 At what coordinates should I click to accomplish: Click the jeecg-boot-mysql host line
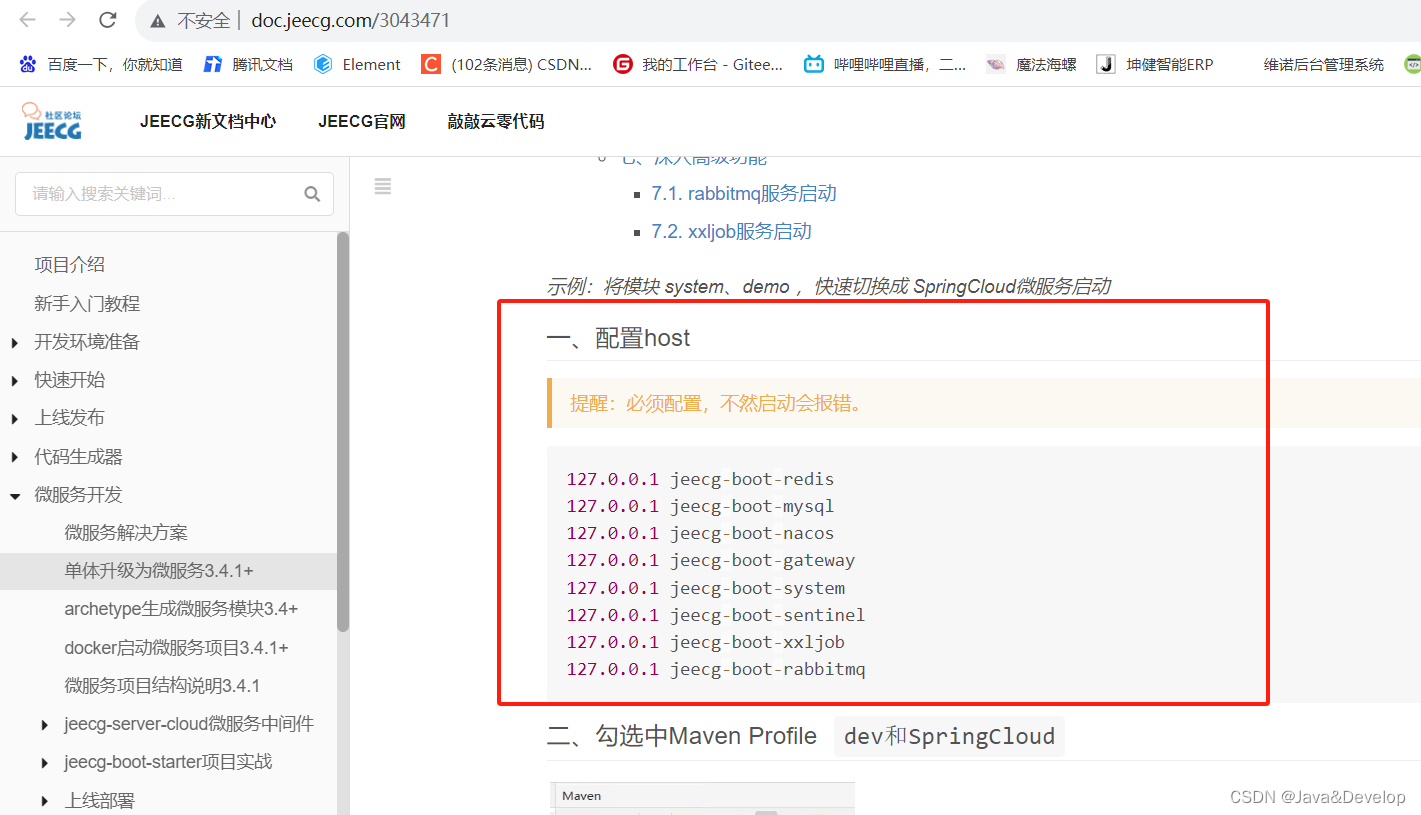click(700, 506)
